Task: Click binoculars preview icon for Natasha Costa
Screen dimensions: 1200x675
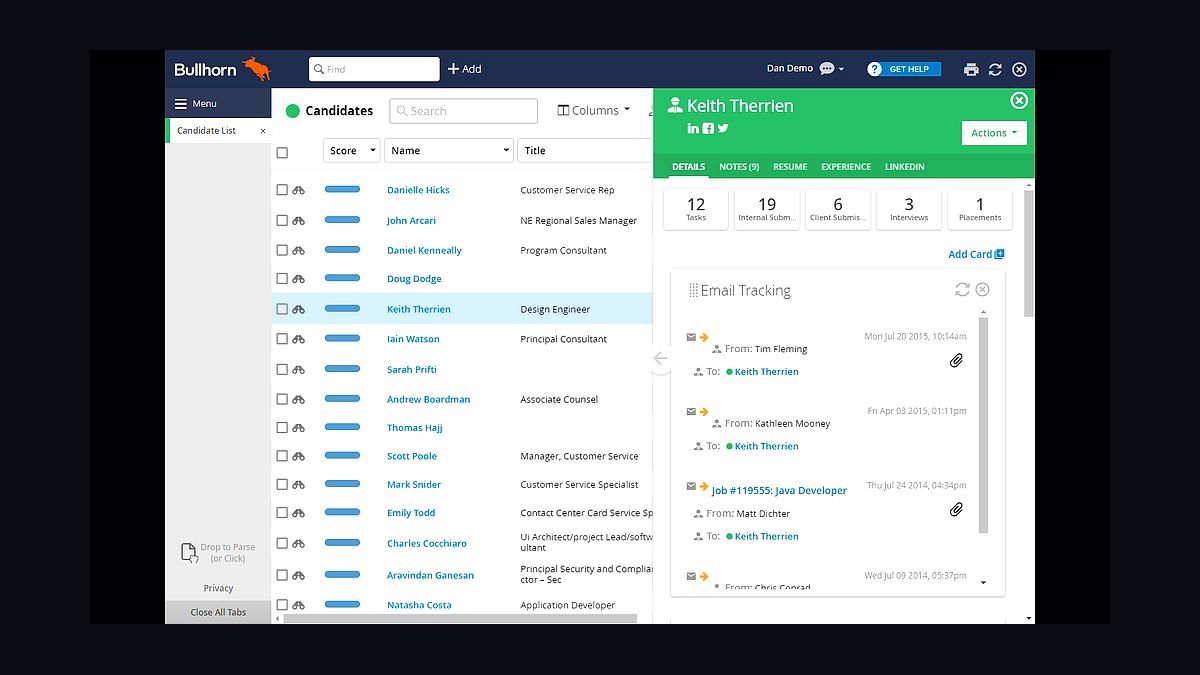Action: point(298,605)
